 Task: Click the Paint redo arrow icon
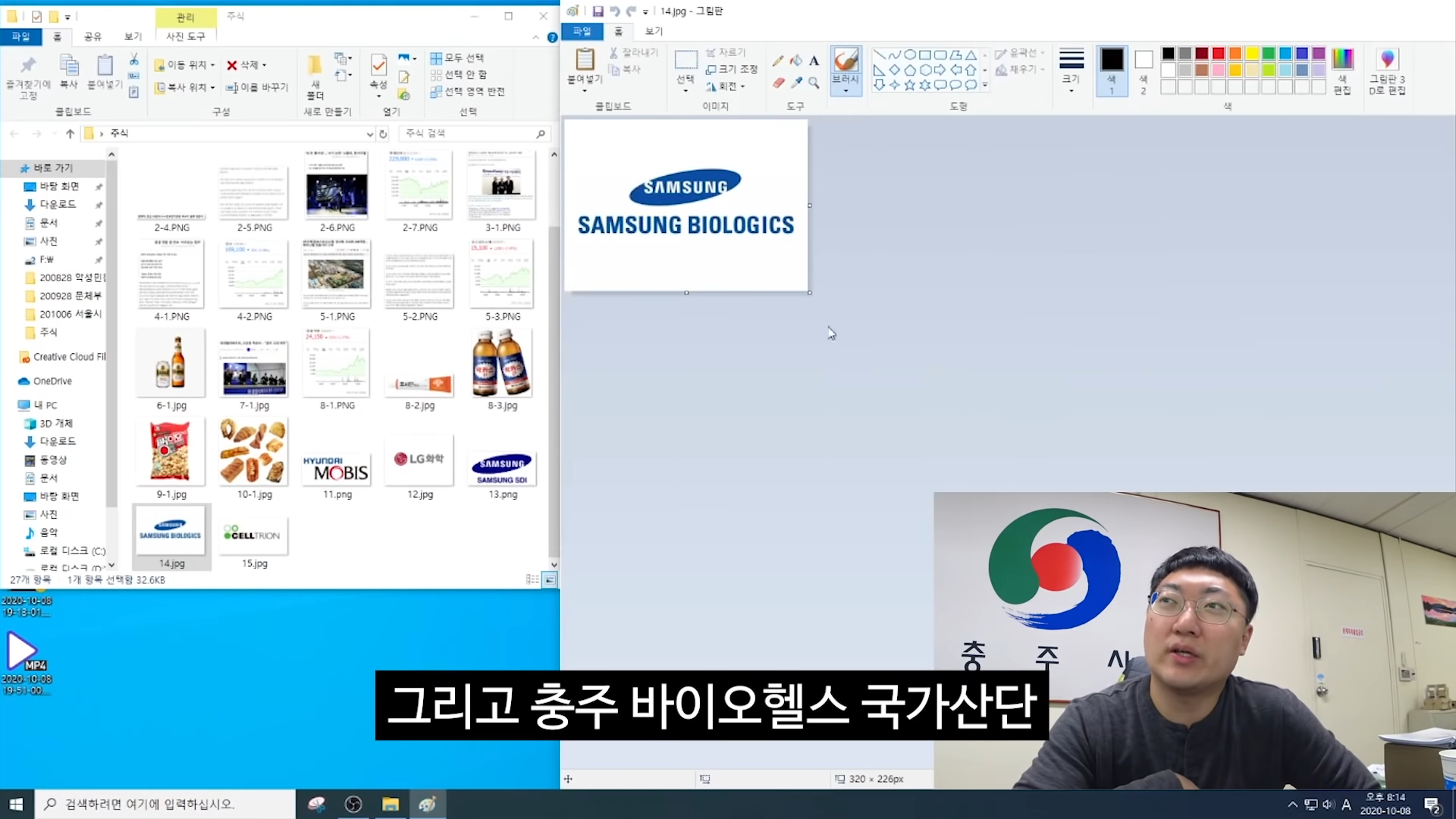point(631,11)
